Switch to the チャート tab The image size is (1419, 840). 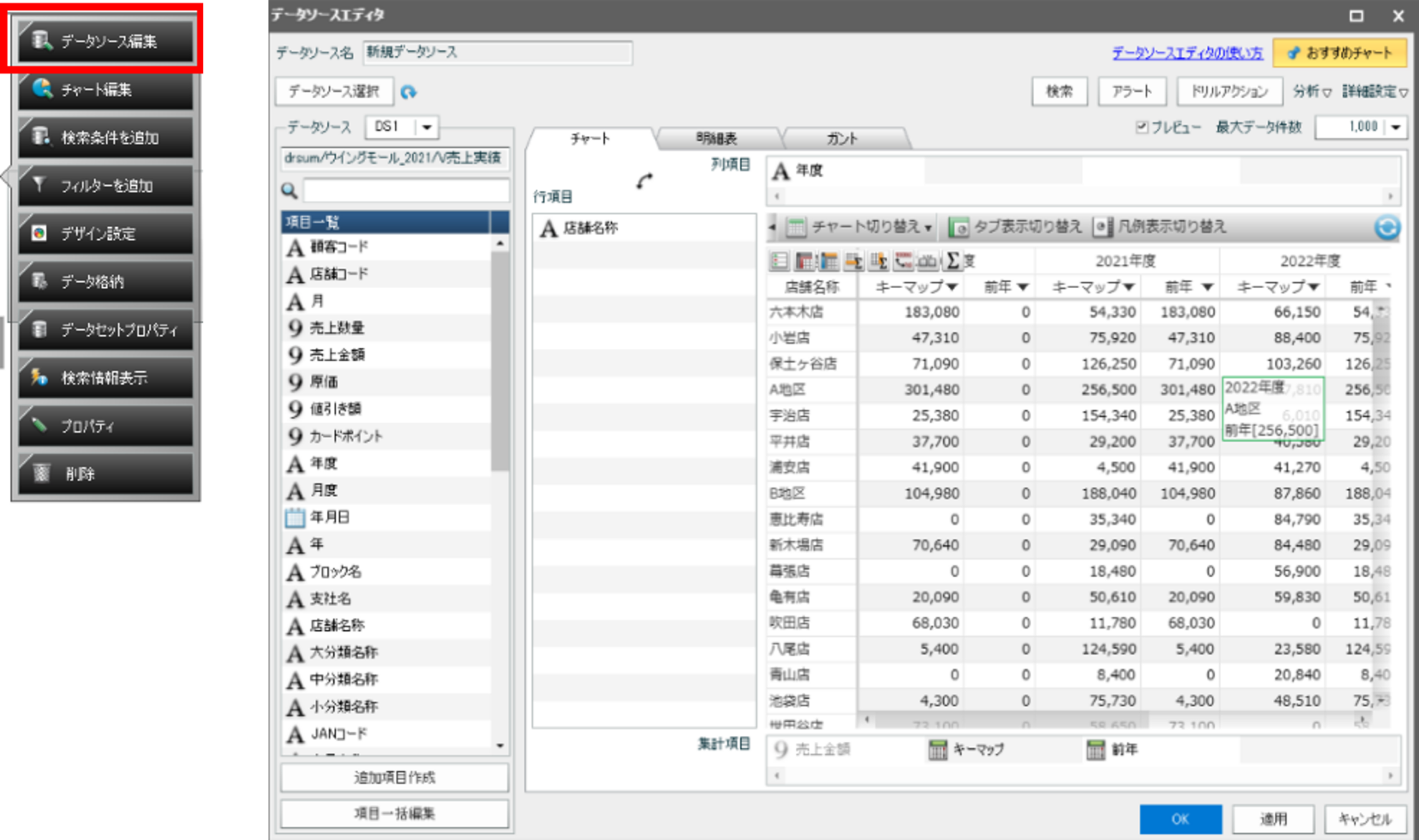click(x=591, y=139)
